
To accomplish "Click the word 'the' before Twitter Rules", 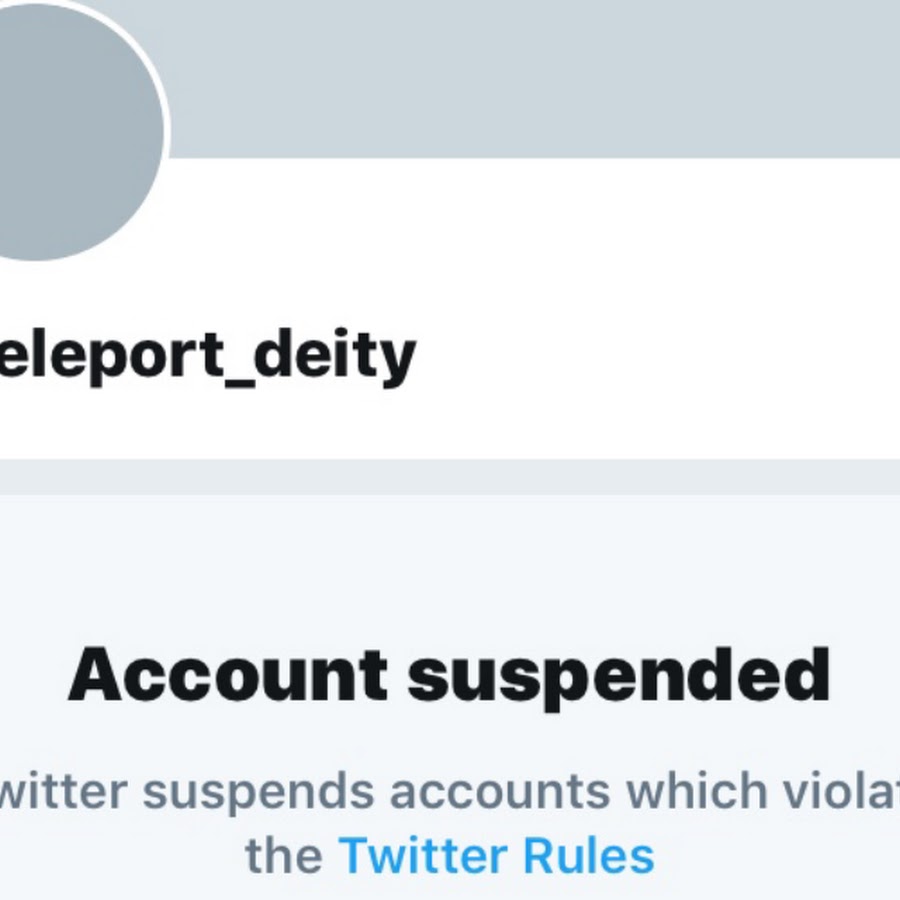I will (283, 856).
